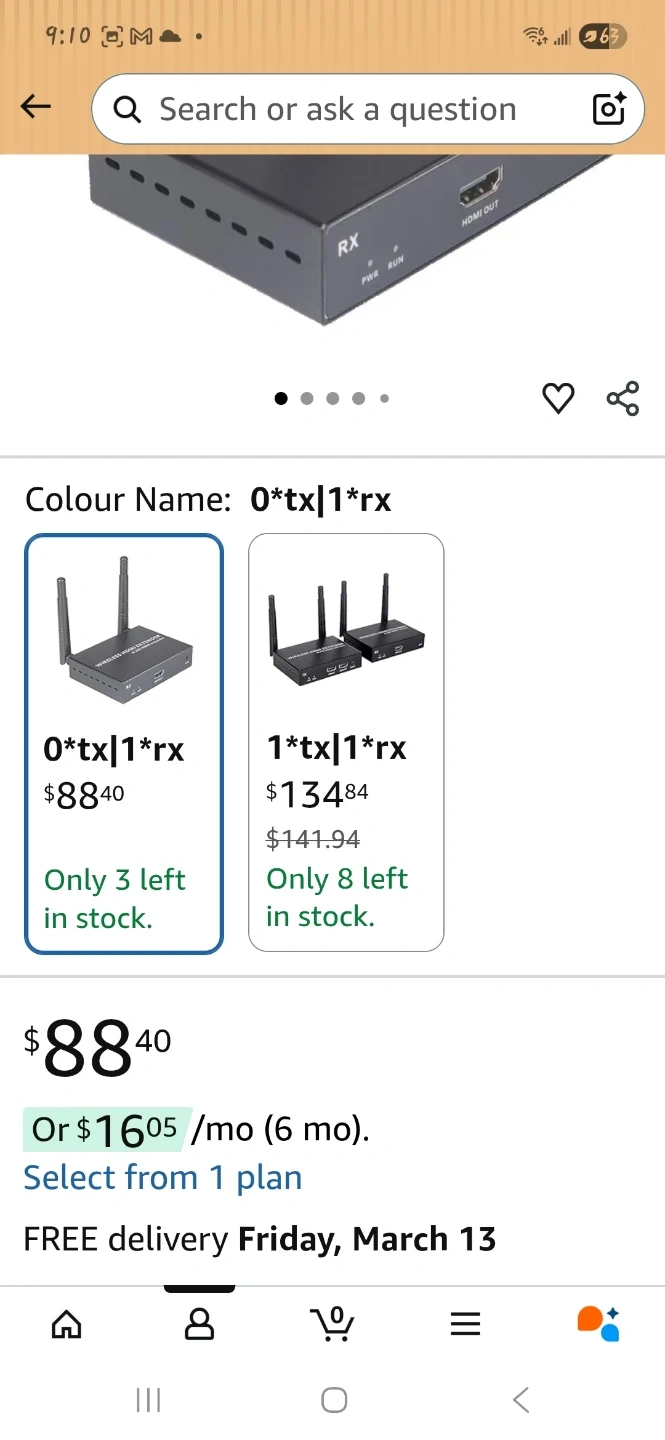
Task: Tap the camera lens search icon
Action: 609,108
